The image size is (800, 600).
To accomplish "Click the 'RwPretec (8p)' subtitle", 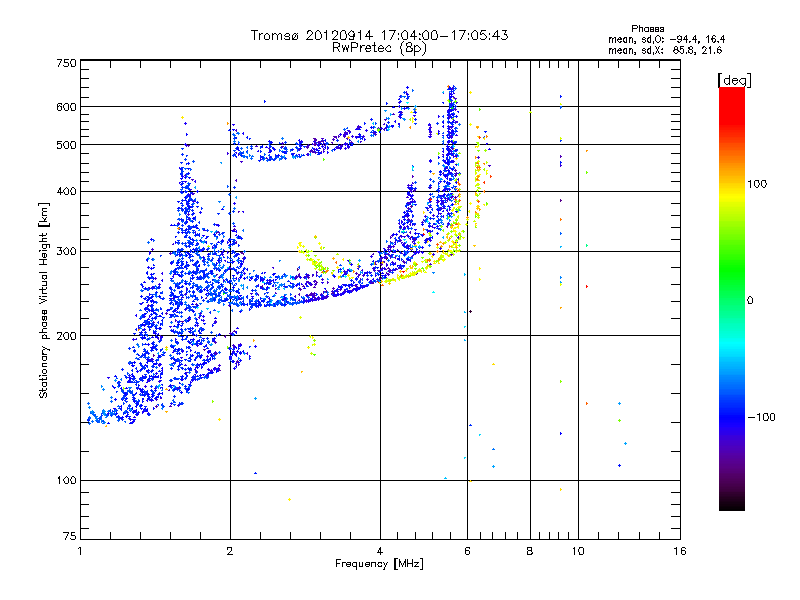I will [379, 48].
